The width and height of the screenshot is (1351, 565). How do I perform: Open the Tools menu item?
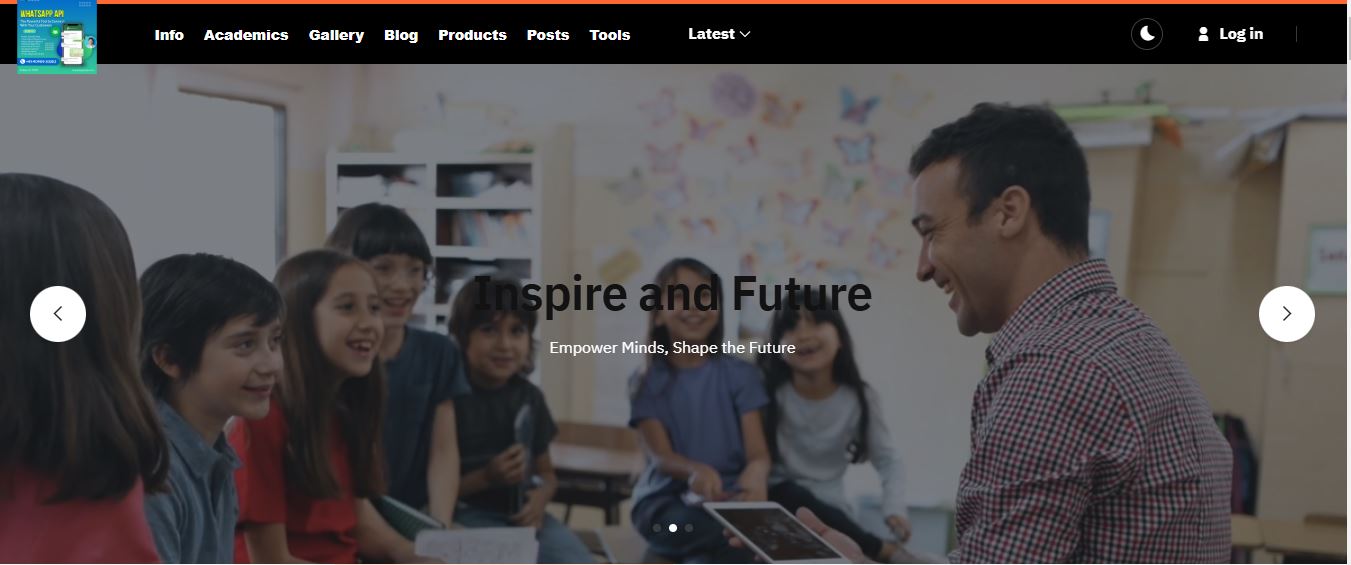click(x=610, y=35)
